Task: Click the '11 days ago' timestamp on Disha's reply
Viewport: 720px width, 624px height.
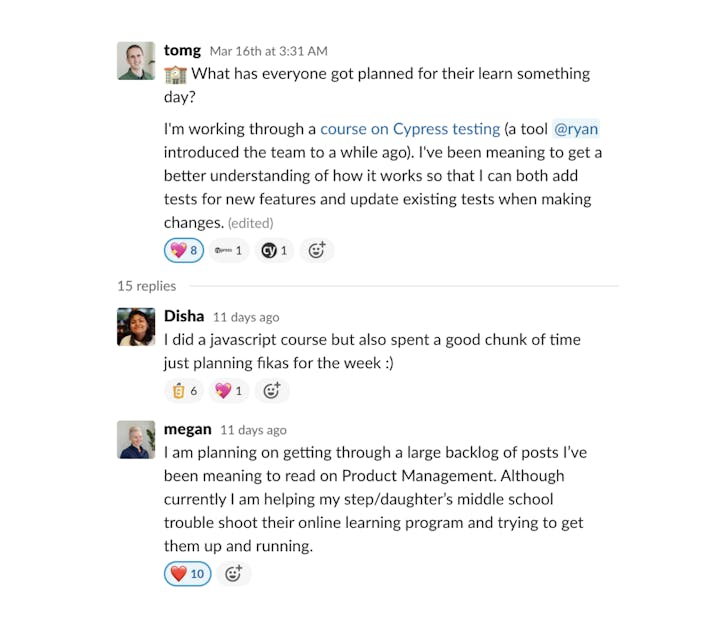Action: [x=246, y=317]
